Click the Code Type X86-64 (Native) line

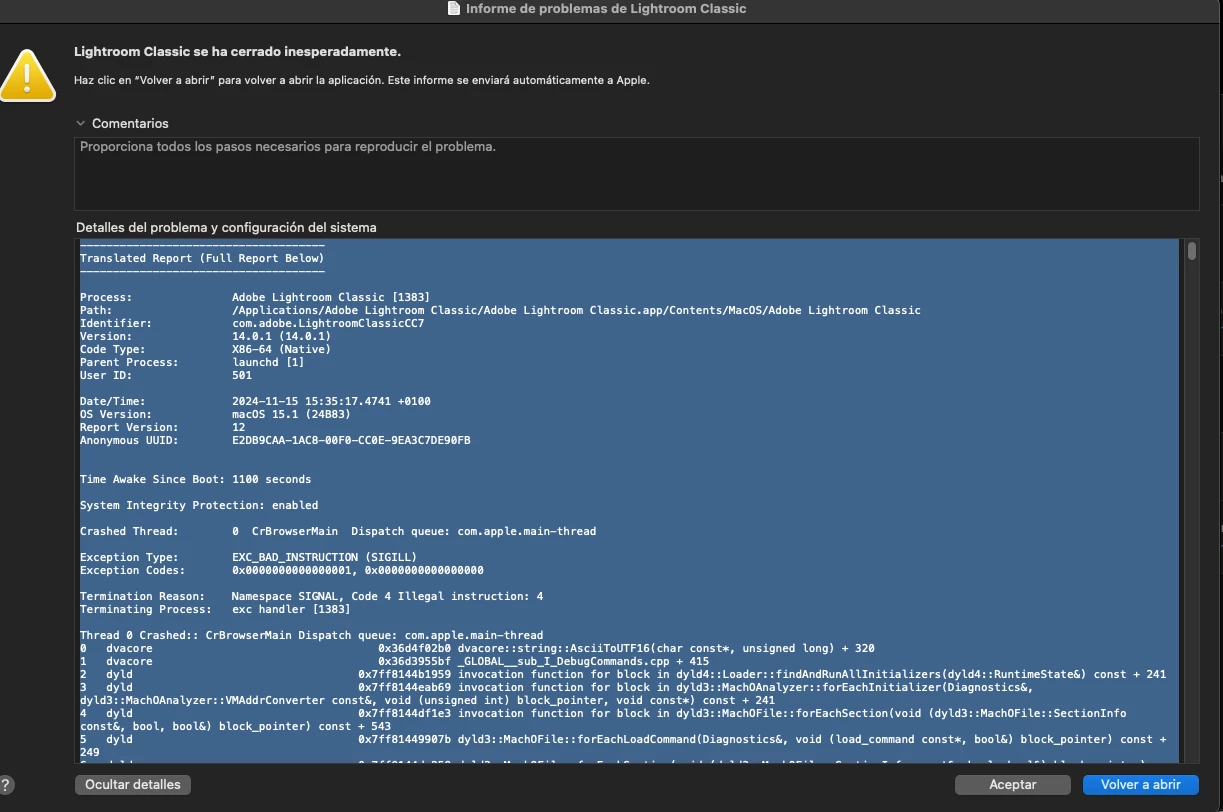(205, 349)
